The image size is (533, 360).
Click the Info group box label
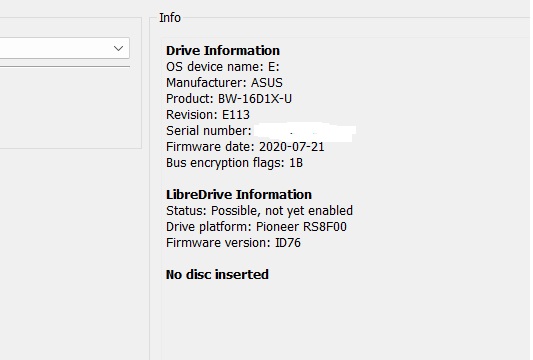170,18
